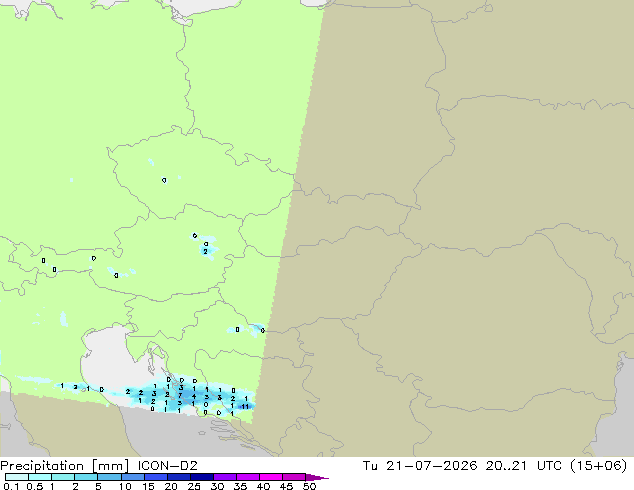
Task: Click the '20' legend scale label
Action: click(171, 486)
